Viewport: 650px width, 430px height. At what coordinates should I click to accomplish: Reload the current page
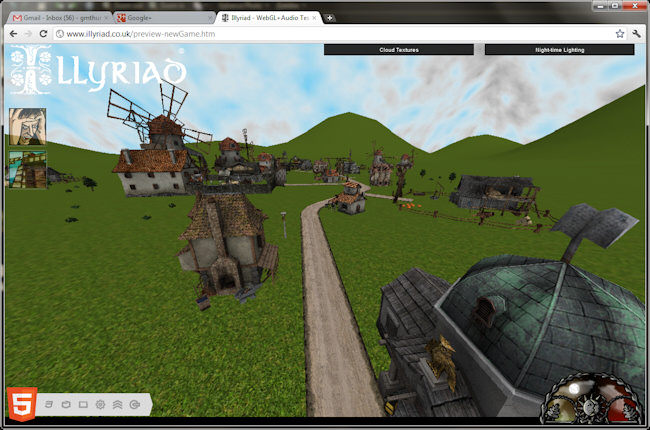(43, 34)
